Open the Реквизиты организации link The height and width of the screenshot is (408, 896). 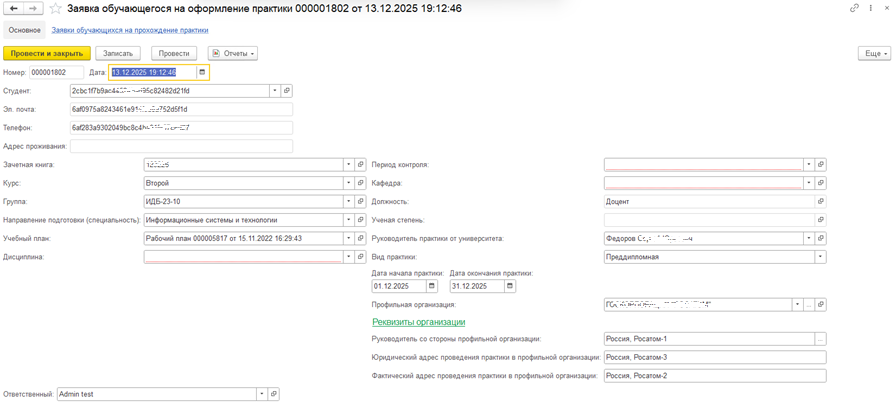click(419, 322)
